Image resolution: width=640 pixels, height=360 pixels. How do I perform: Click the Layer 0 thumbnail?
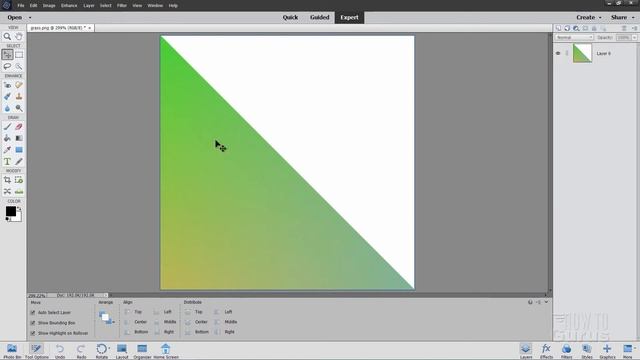click(582, 53)
